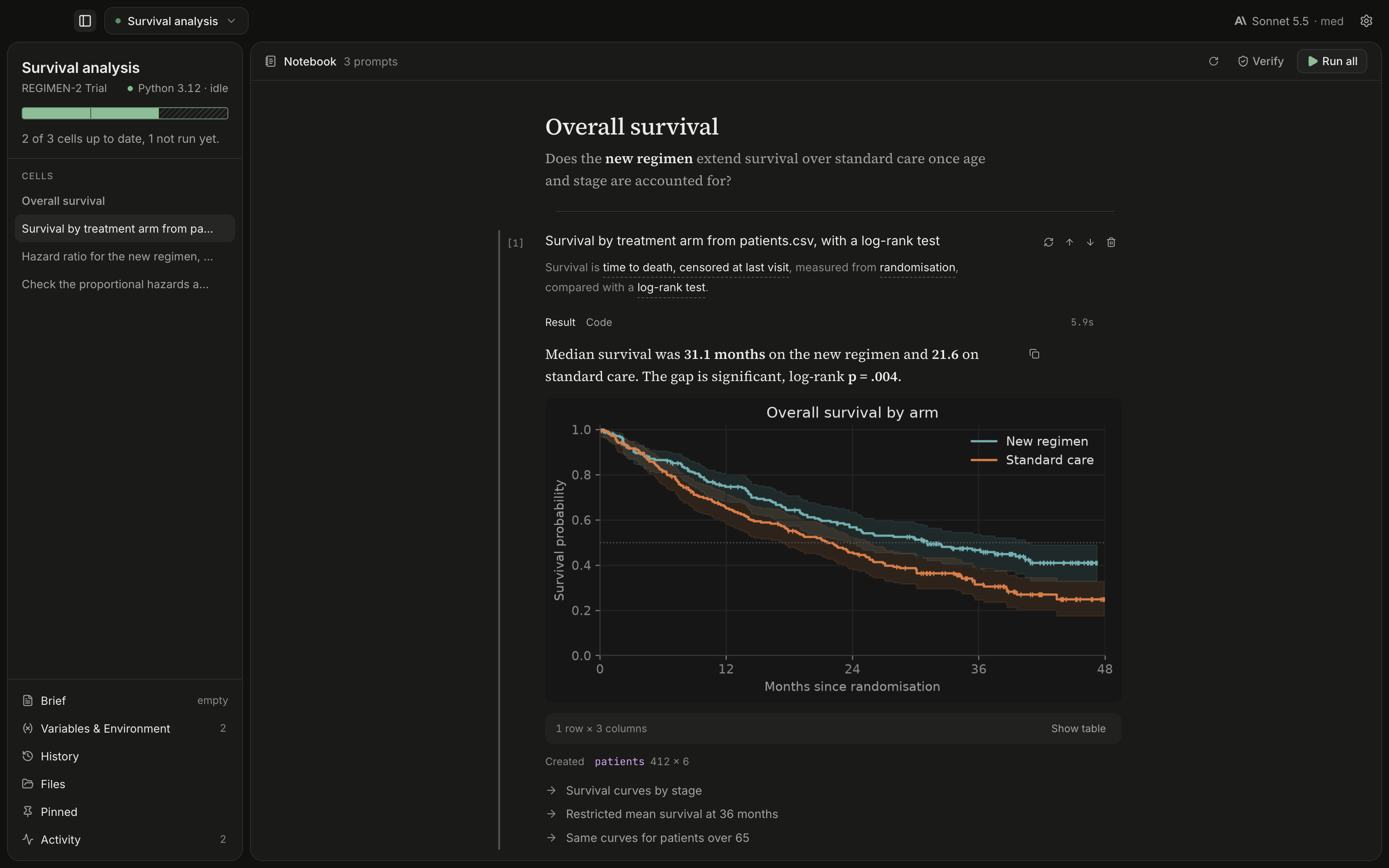Click underlined time to death, censored at last visit
Viewport: 1389px width, 868px height.
[x=696, y=267]
